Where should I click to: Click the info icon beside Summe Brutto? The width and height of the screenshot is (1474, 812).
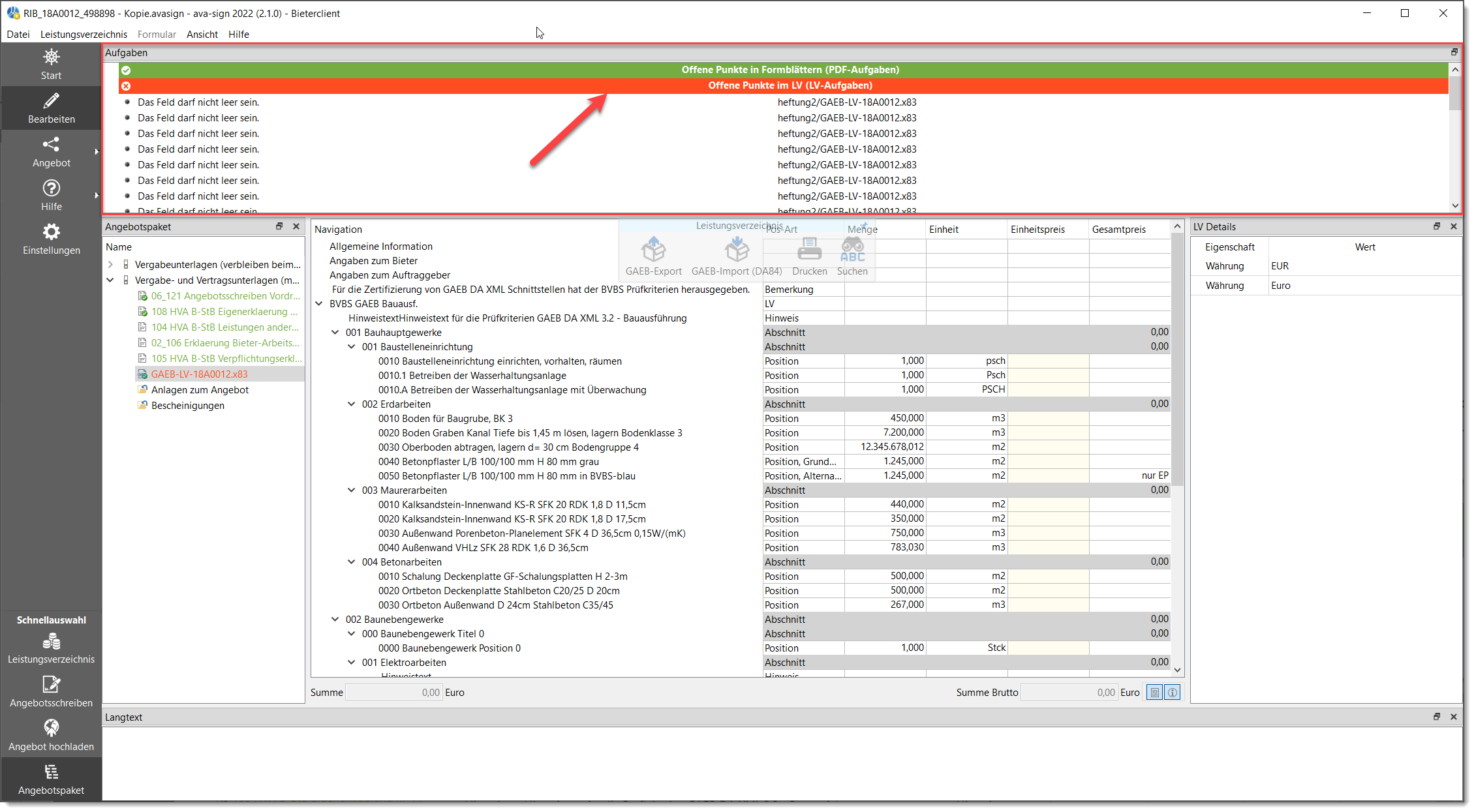(x=1173, y=693)
